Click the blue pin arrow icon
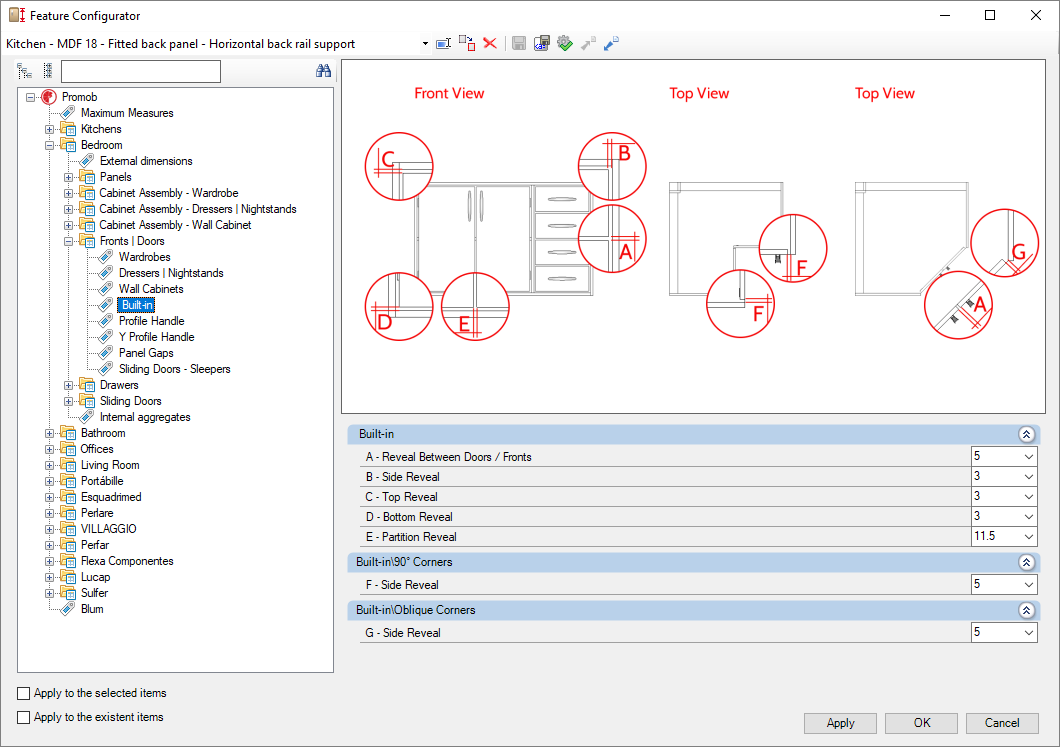The height and width of the screenshot is (747, 1060). pyautogui.click(x=611, y=44)
